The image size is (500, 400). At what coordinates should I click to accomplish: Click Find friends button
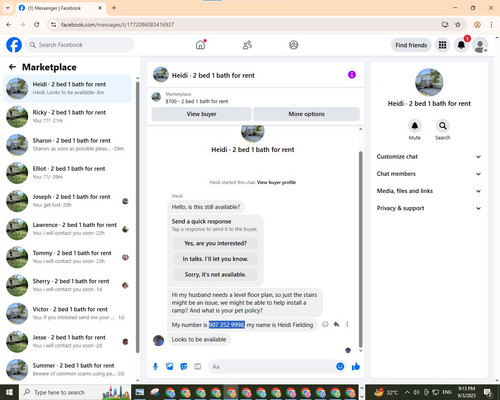[411, 45]
